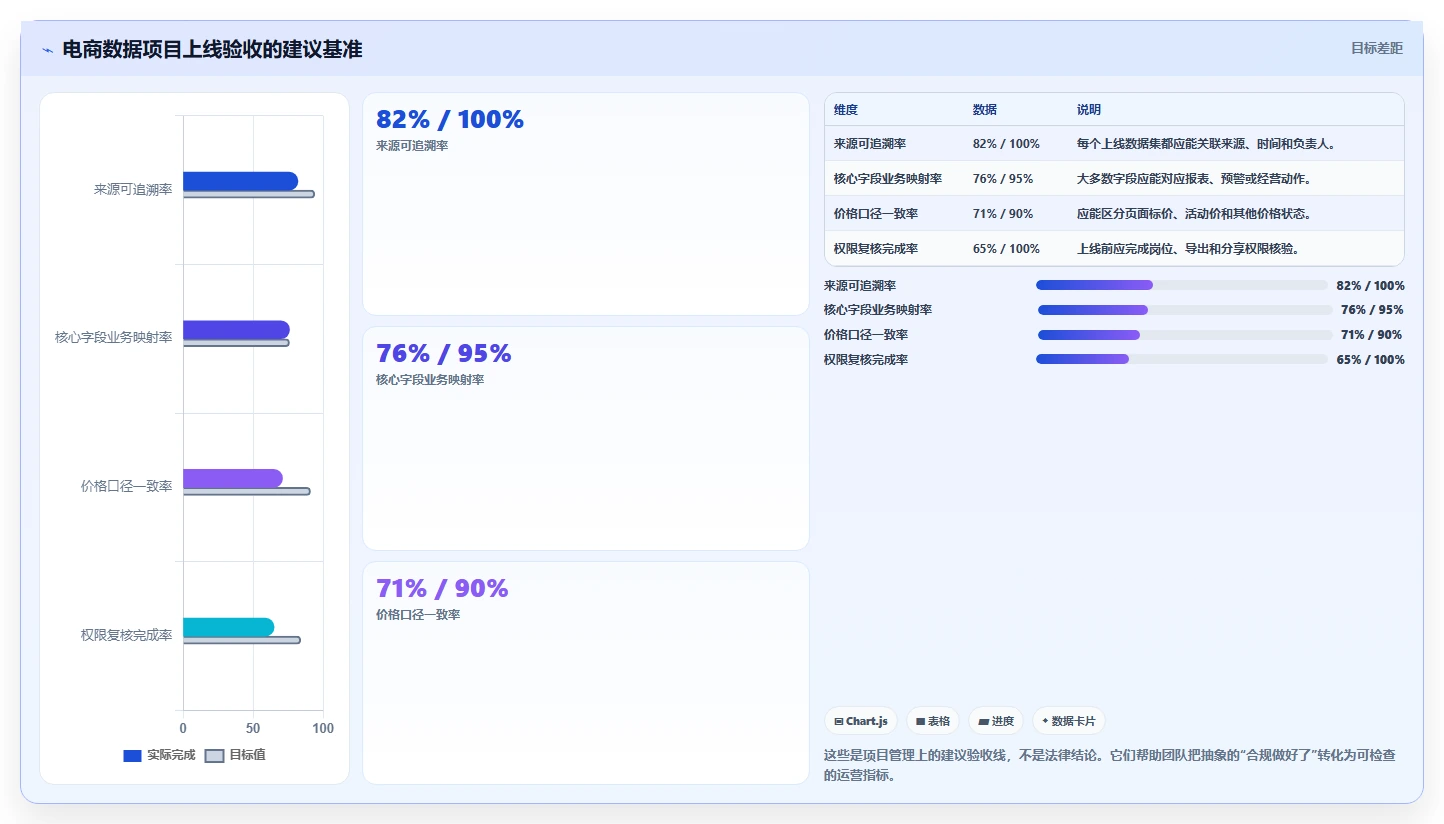Click the gray target bar for 权限复核完成率
The image size is (1444, 824).
click(x=241, y=640)
